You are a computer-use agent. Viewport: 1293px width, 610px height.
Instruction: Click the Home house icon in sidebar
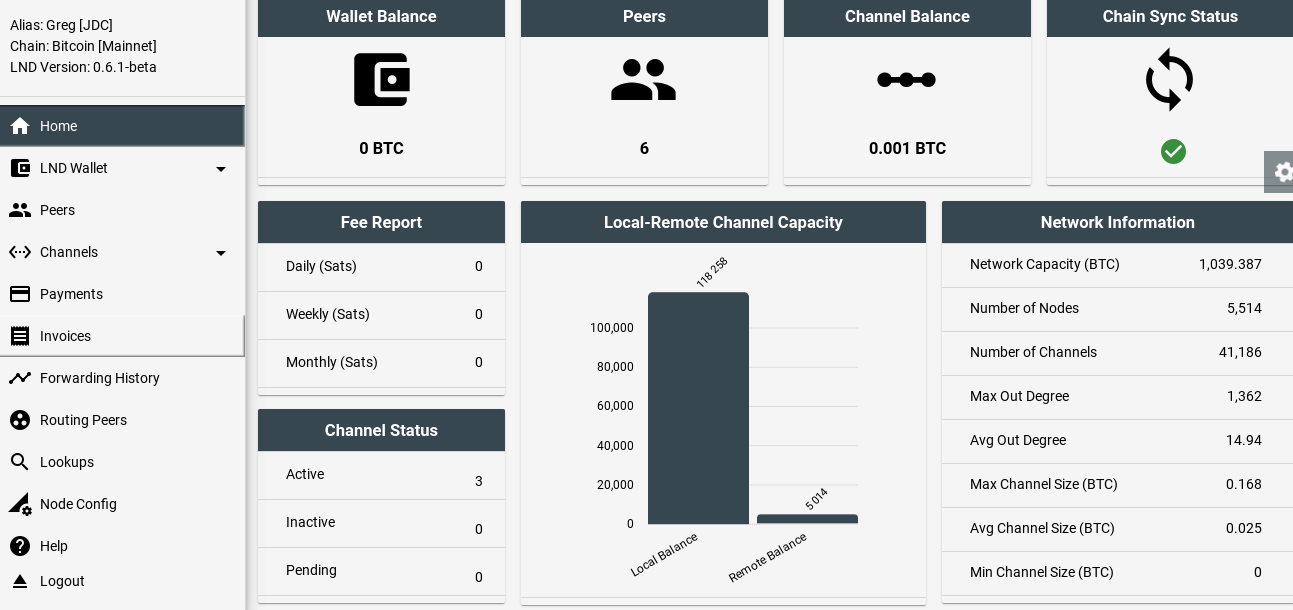tap(20, 126)
